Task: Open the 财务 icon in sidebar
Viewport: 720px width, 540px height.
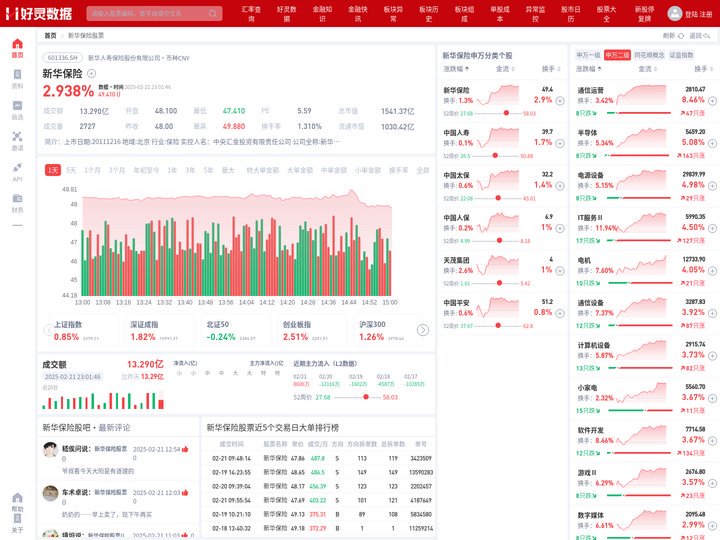Action: [x=17, y=198]
